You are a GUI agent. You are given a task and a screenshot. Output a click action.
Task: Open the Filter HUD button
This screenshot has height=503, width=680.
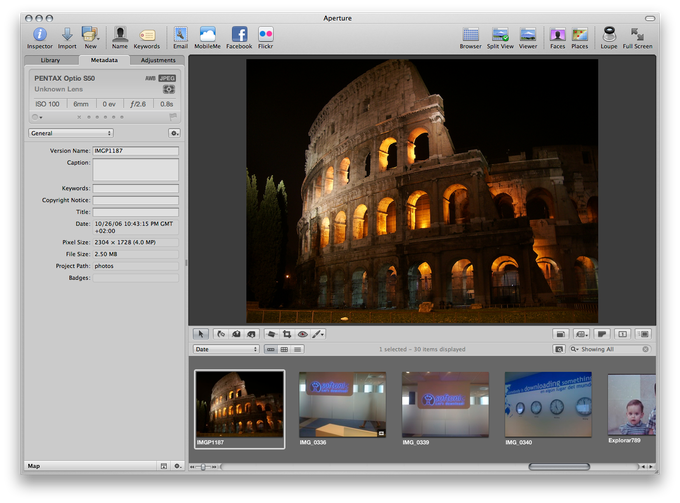coord(559,349)
